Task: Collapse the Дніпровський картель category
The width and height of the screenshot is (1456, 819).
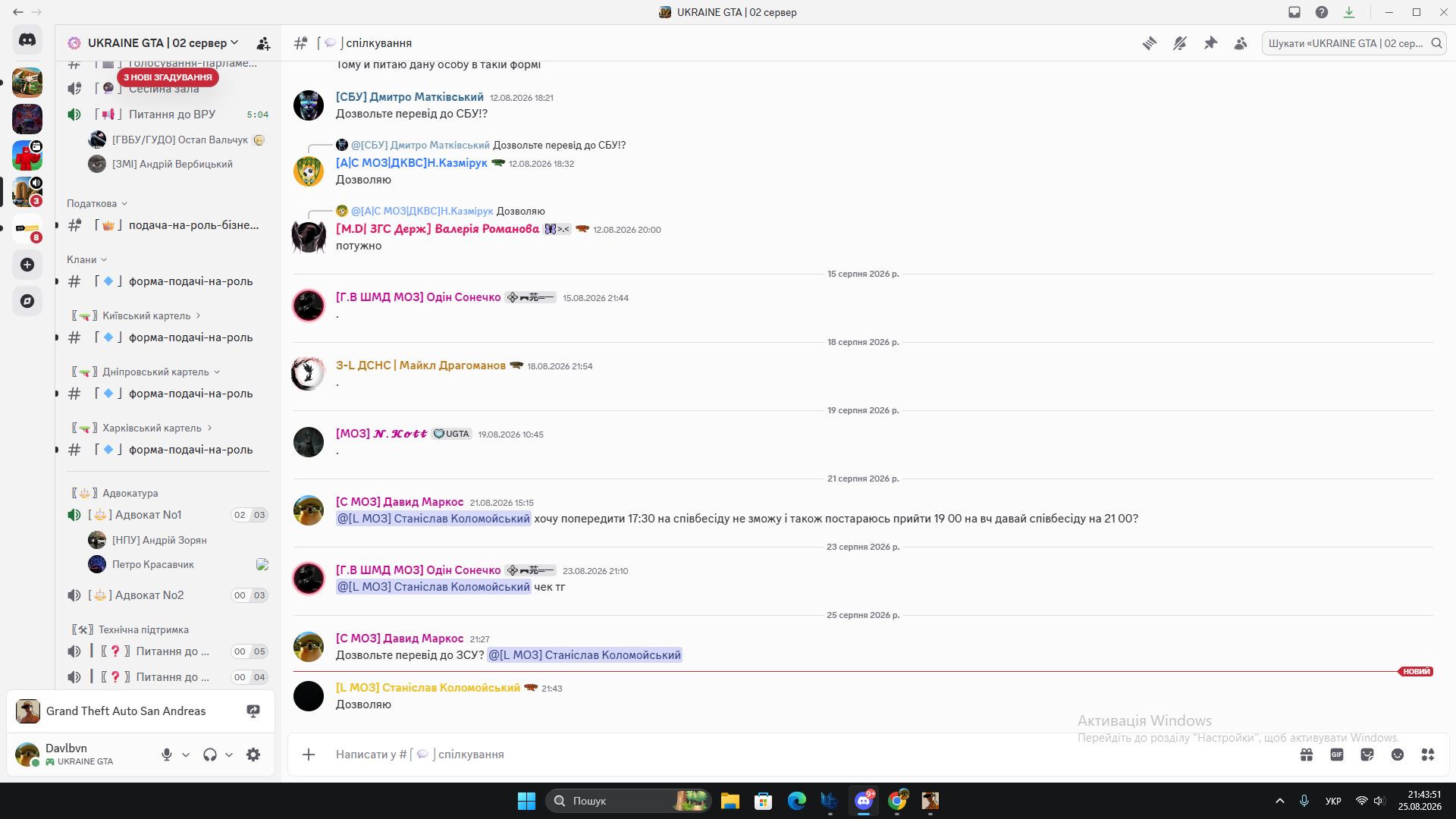Action: [146, 372]
